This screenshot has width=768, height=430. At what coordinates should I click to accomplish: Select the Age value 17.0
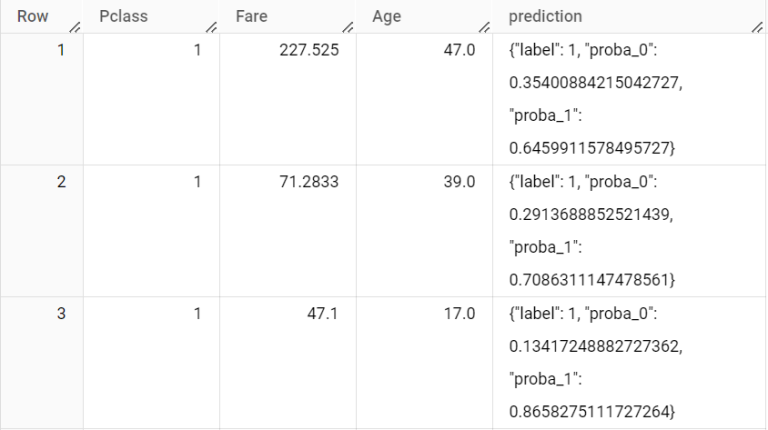[459, 313]
